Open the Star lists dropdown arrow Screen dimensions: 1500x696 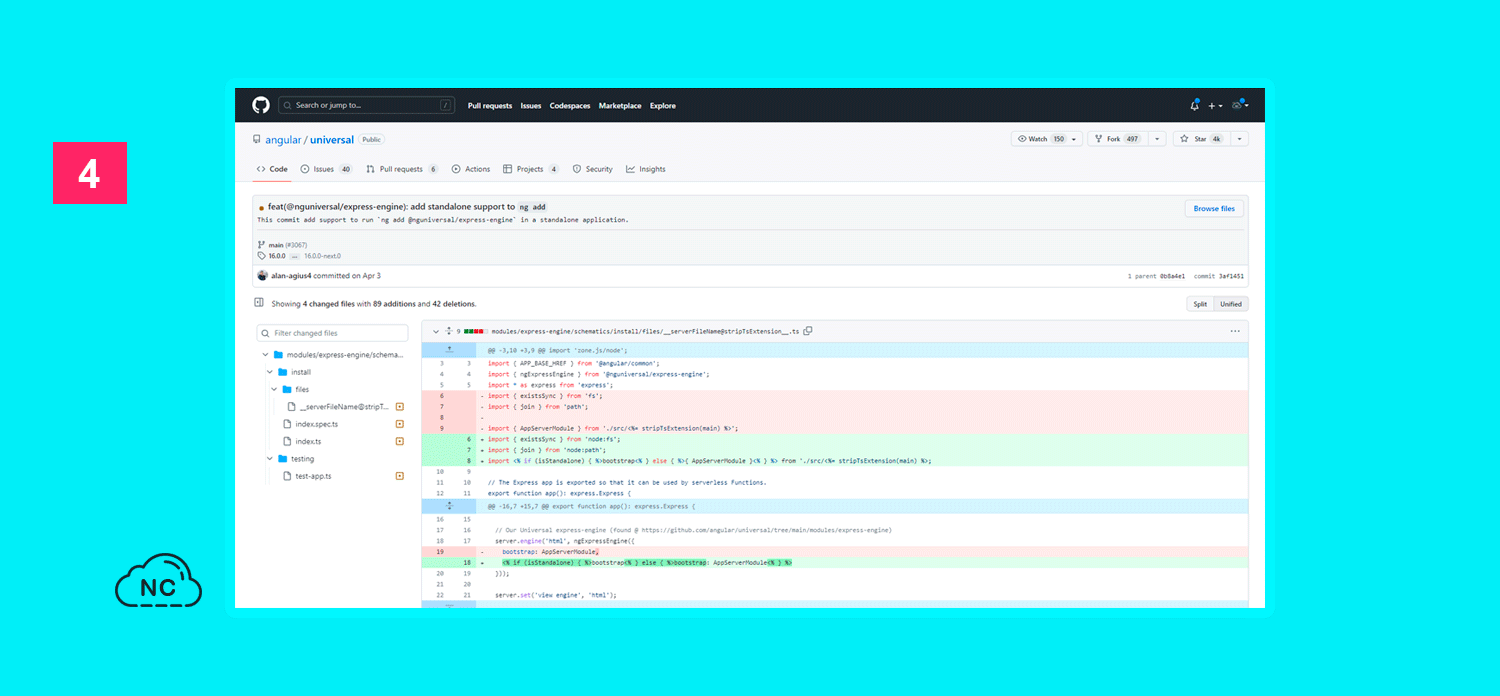tap(1240, 139)
